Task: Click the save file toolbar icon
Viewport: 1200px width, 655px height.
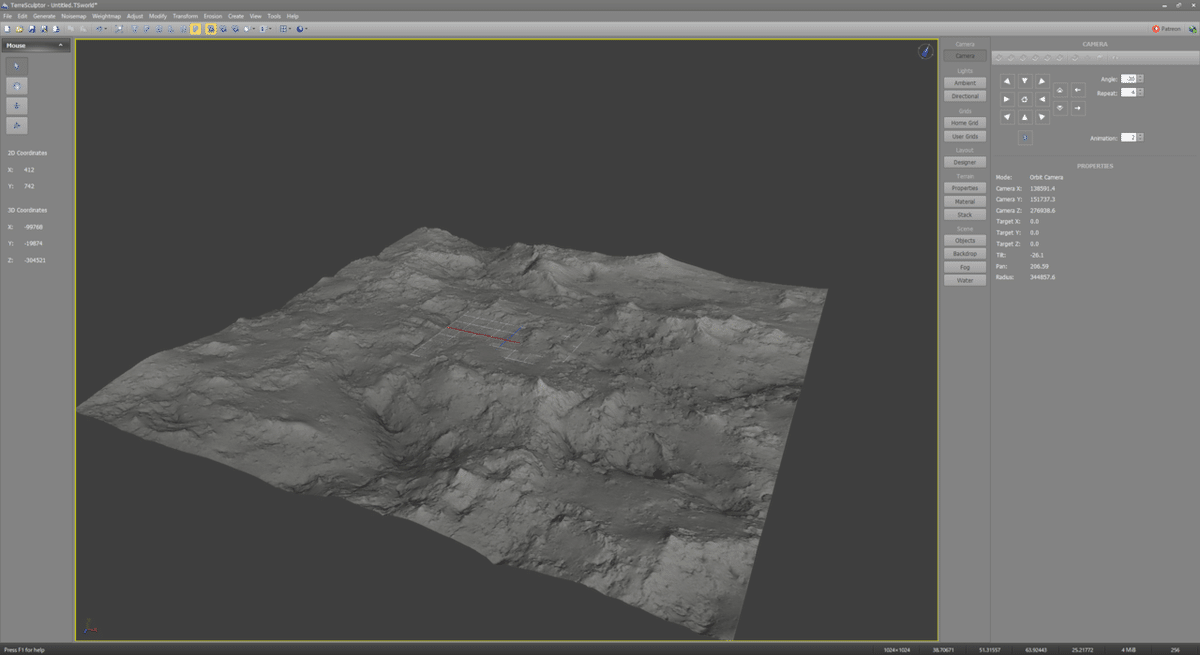Action: pyautogui.click(x=31, y=29)
